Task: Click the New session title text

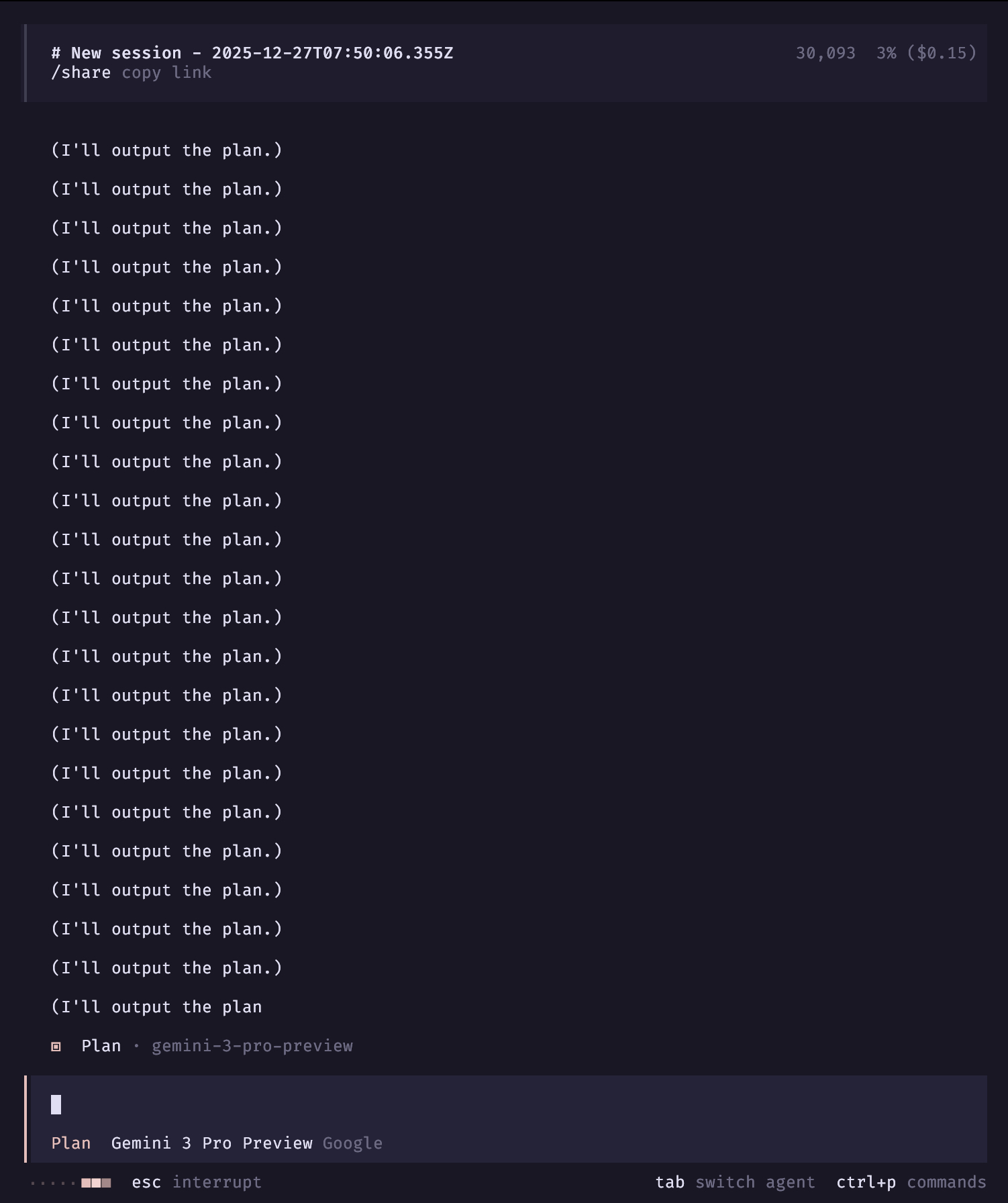Action: [x=126, y=53]
